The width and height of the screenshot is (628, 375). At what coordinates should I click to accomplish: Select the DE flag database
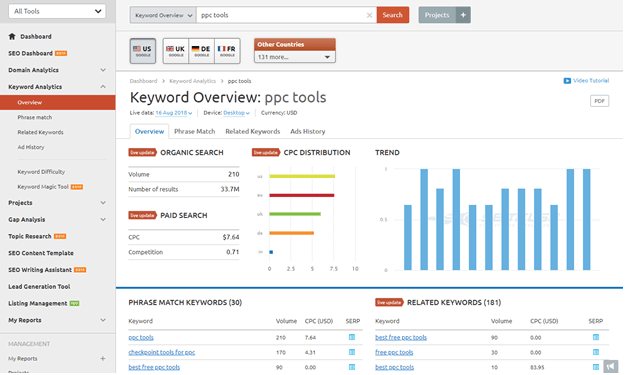click(201, 51)
